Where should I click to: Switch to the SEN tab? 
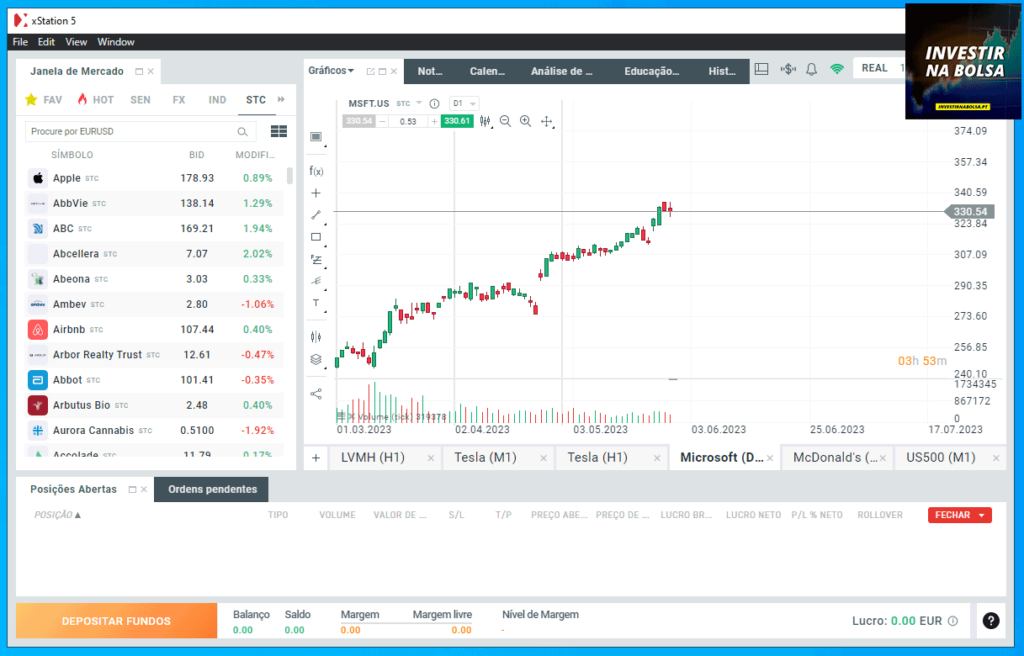click(x=140, y=99)
